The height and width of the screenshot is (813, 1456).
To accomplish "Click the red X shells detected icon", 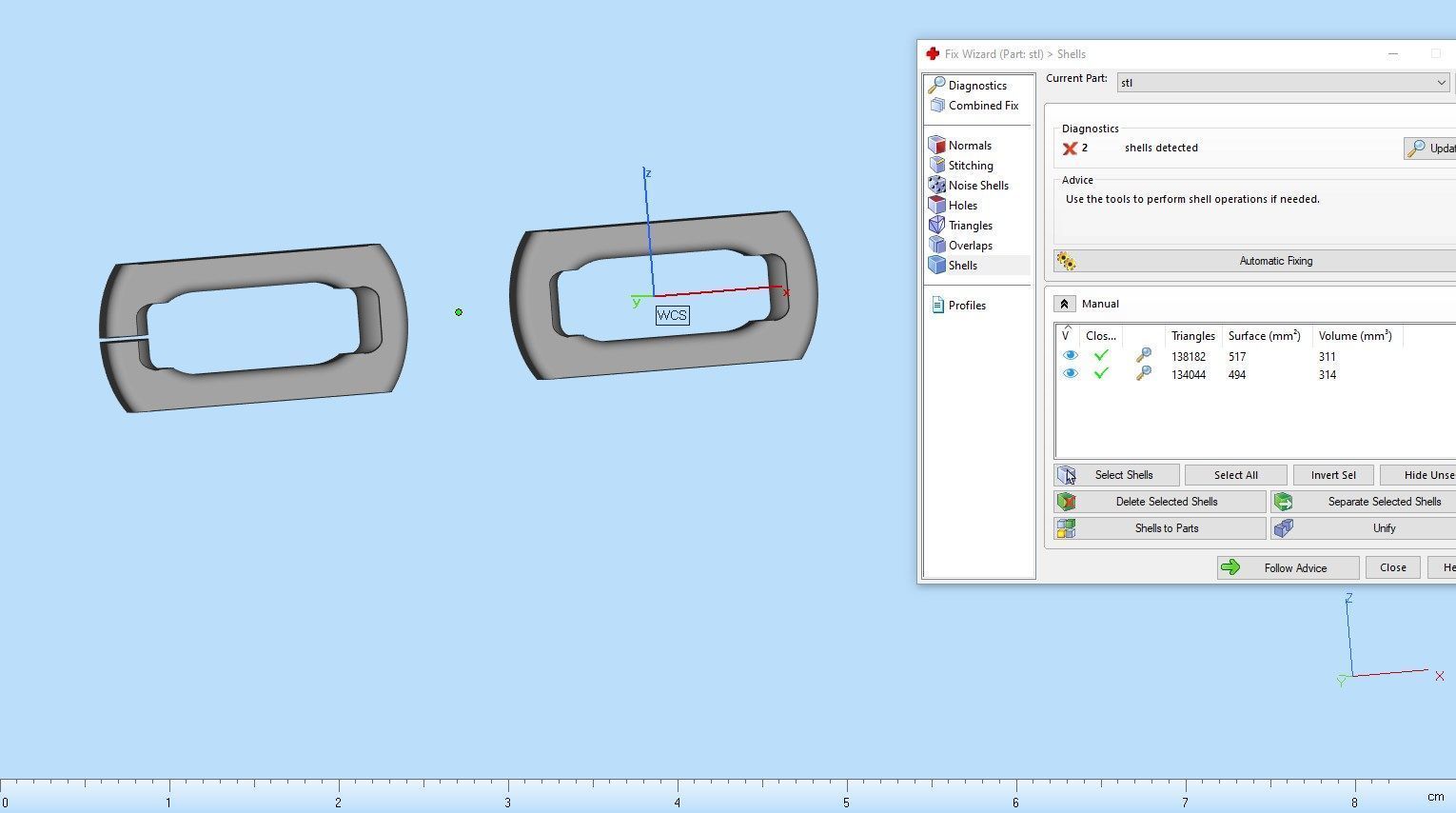I will pos(1070,149).
